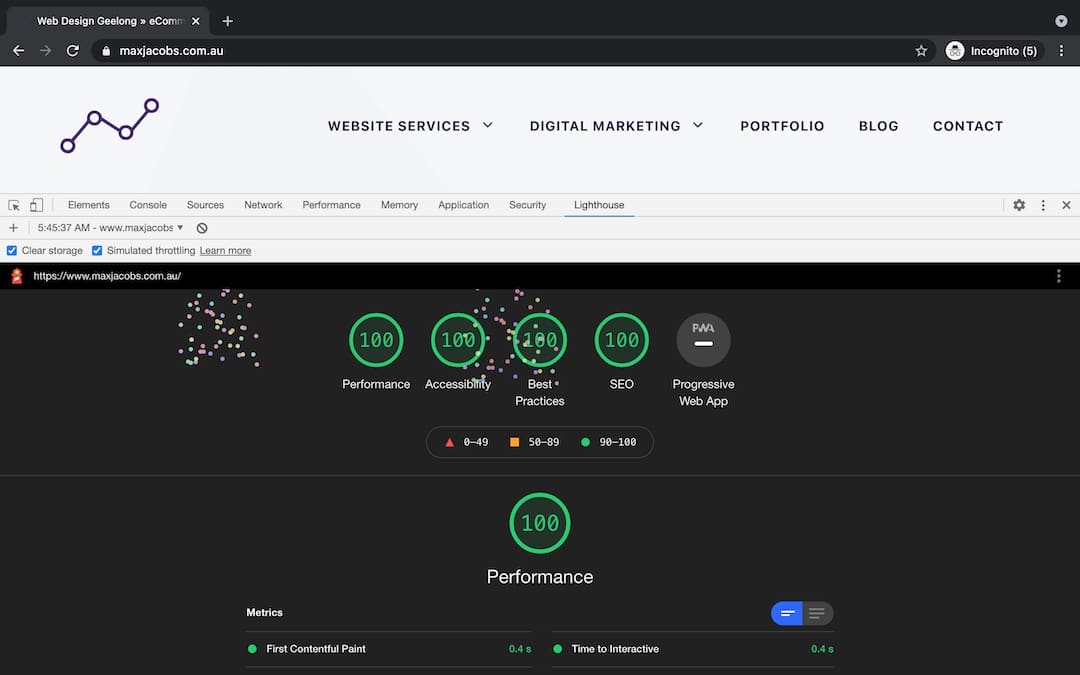Image resolution: width=1080 pixels, height=675 pixels.
Task: Close the Web Design Geelong tab
Action: pos(196,21)
